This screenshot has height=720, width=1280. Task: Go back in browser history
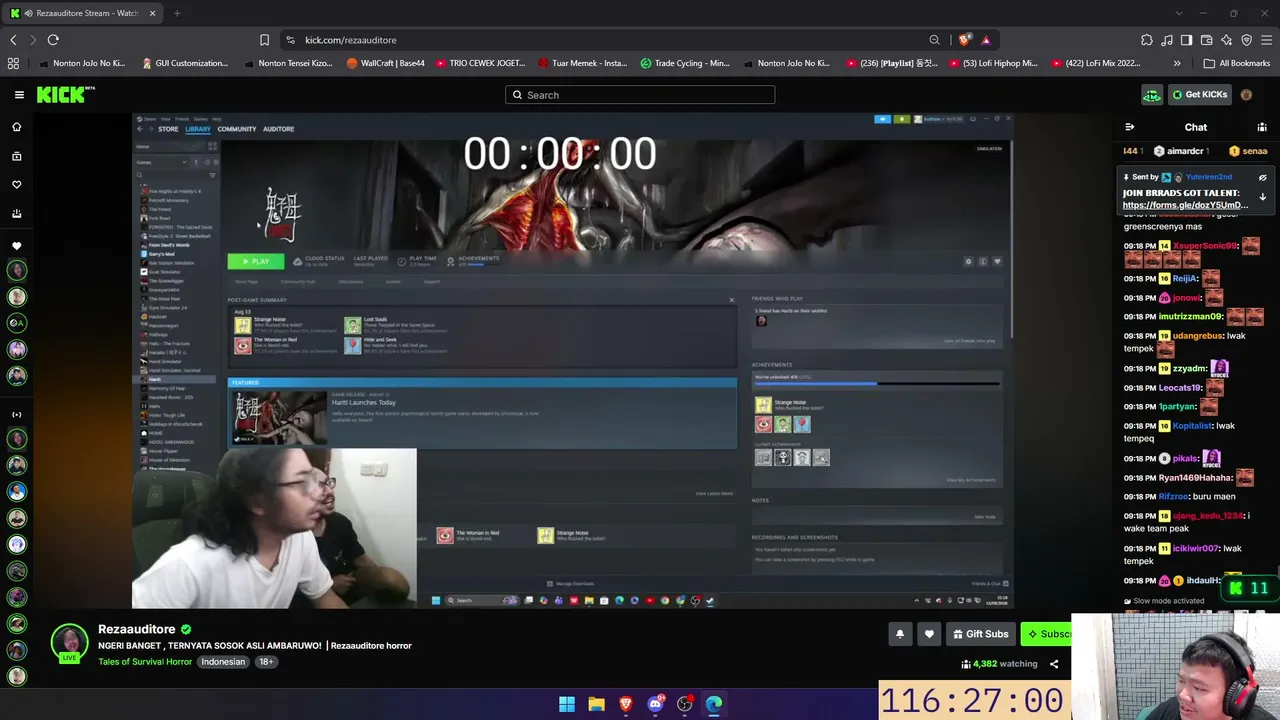point(13,40)
